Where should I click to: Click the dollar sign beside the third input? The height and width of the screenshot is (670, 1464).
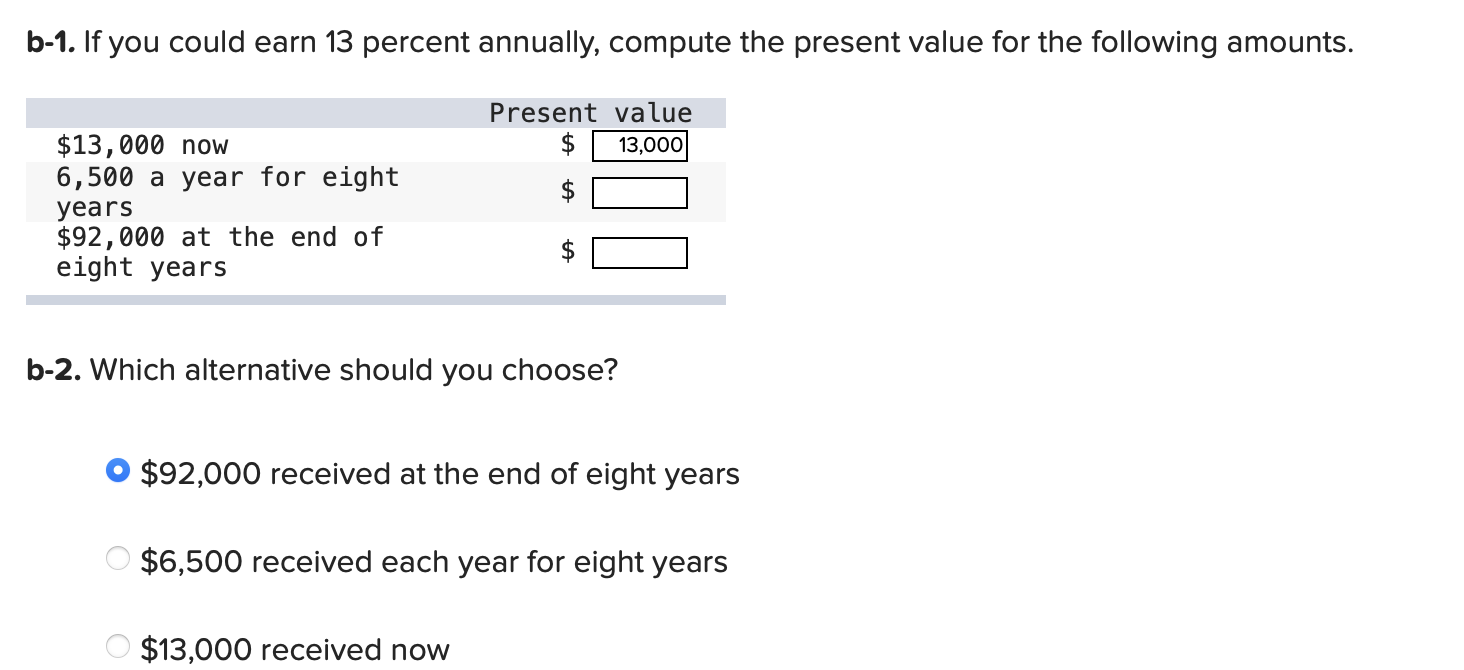[567, 252]
